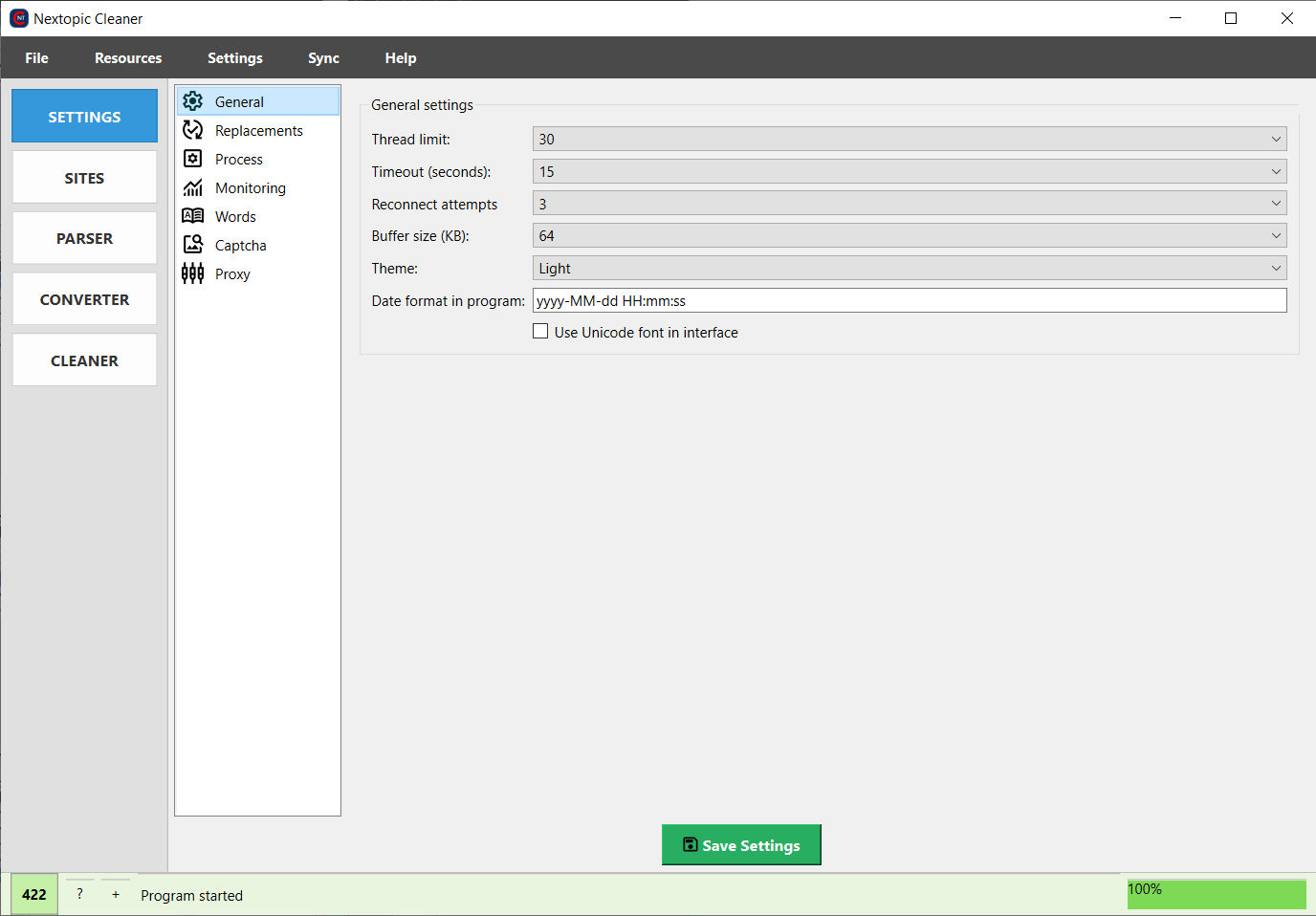
Task: Expand the Thread limit dropdown
Action: (909, 140)
